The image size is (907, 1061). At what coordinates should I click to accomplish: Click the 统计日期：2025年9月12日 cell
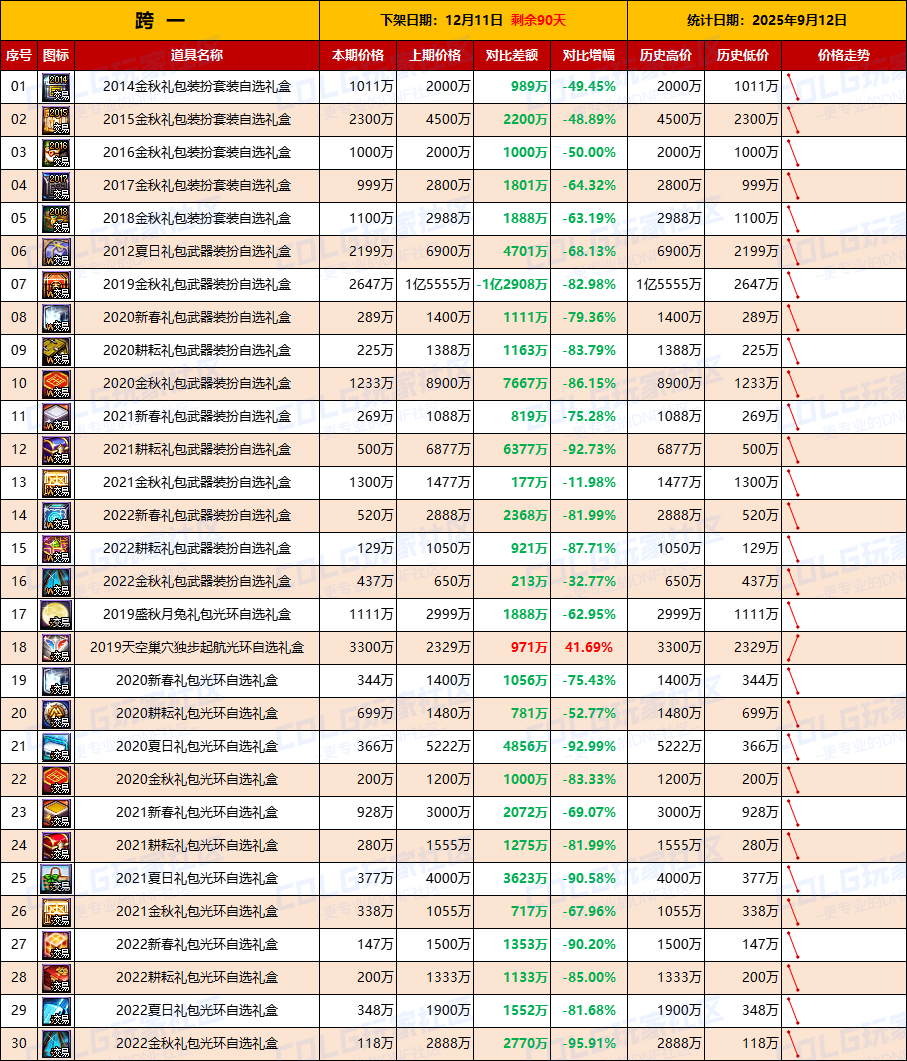[767, 20]
